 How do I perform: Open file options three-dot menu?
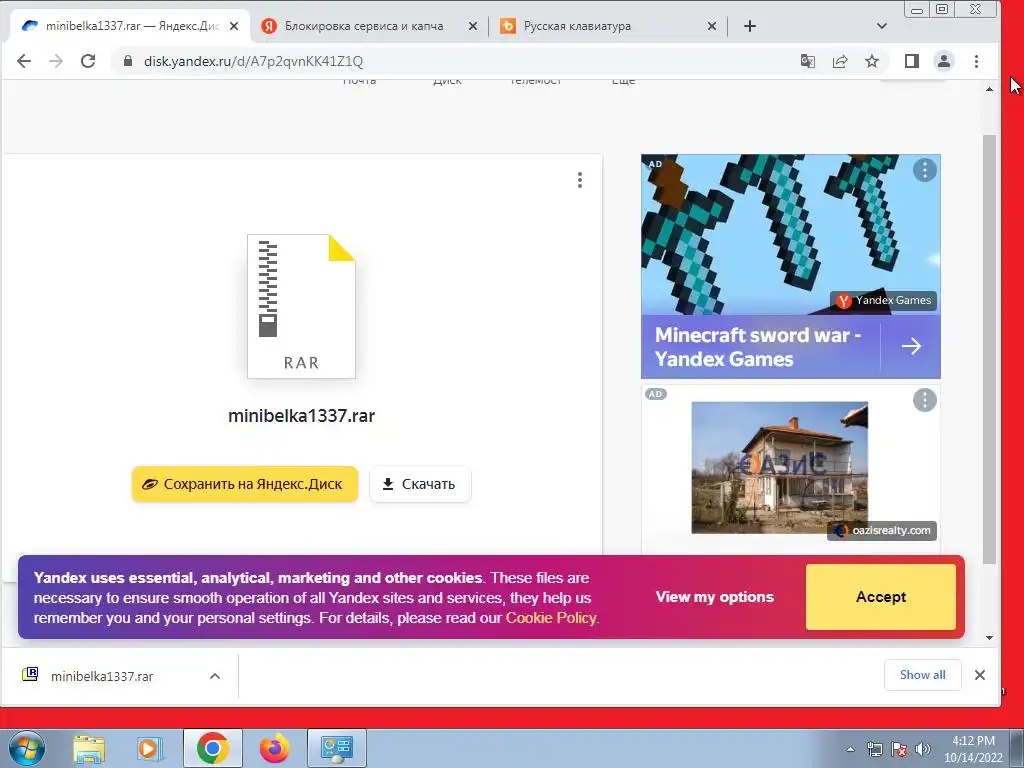(x=580, y=180)
